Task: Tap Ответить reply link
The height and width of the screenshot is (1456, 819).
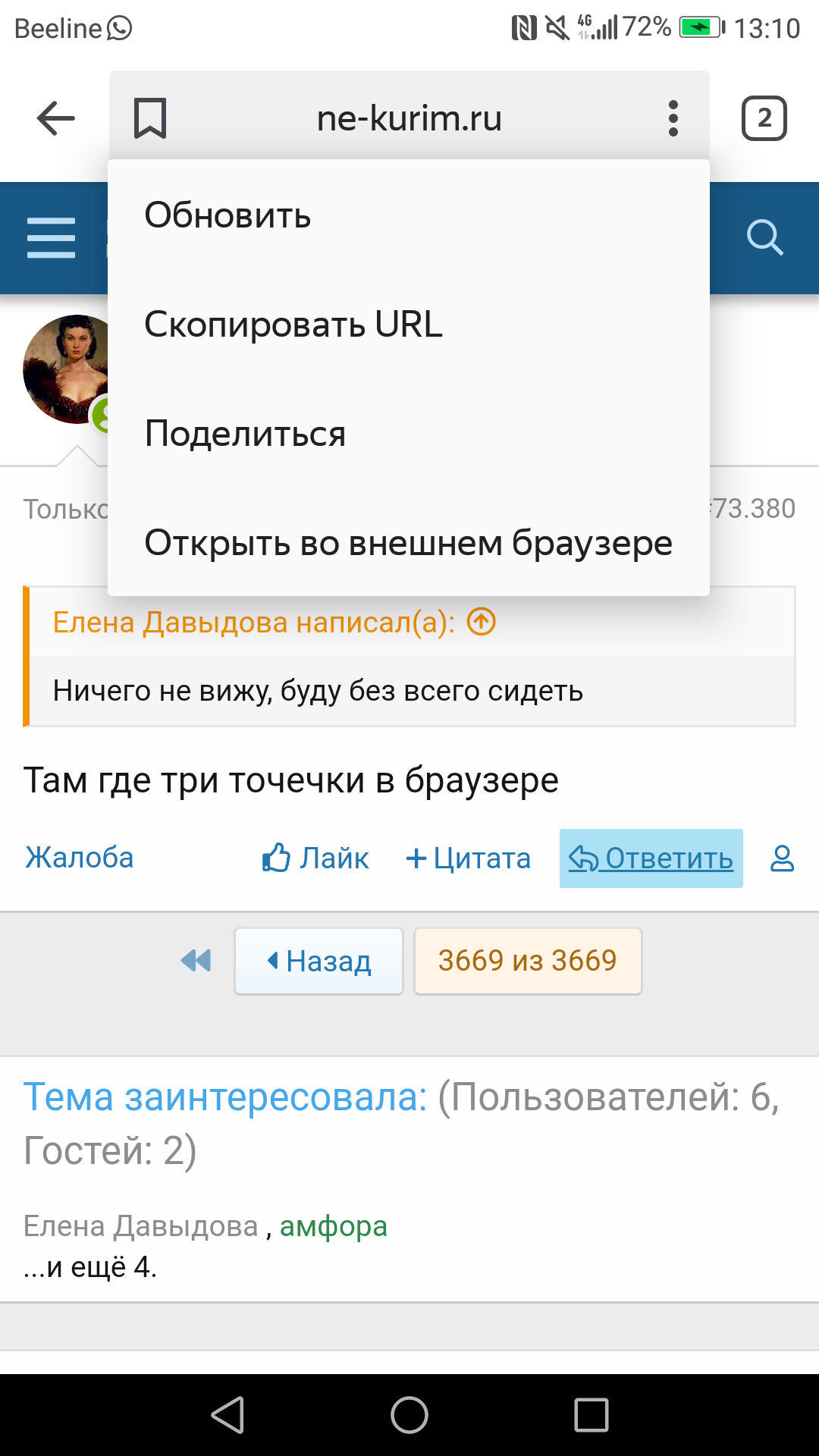Action: [651, 858]
